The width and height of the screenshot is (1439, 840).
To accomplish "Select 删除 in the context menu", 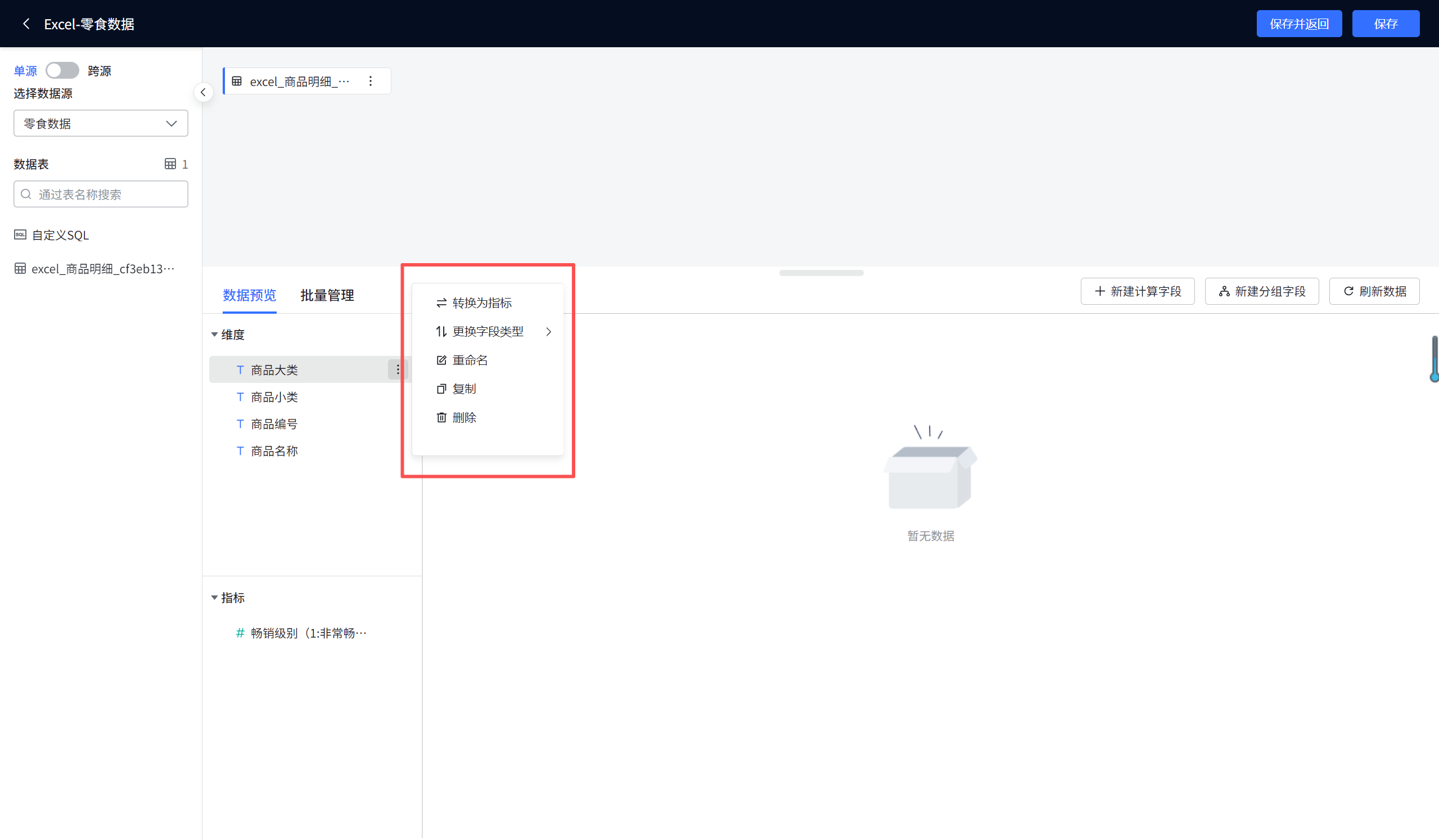I will pos(464,417).
